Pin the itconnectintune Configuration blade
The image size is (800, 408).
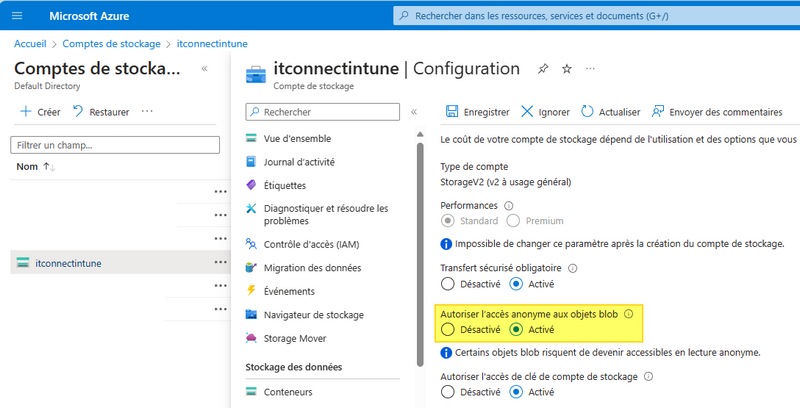pos(543,69)
